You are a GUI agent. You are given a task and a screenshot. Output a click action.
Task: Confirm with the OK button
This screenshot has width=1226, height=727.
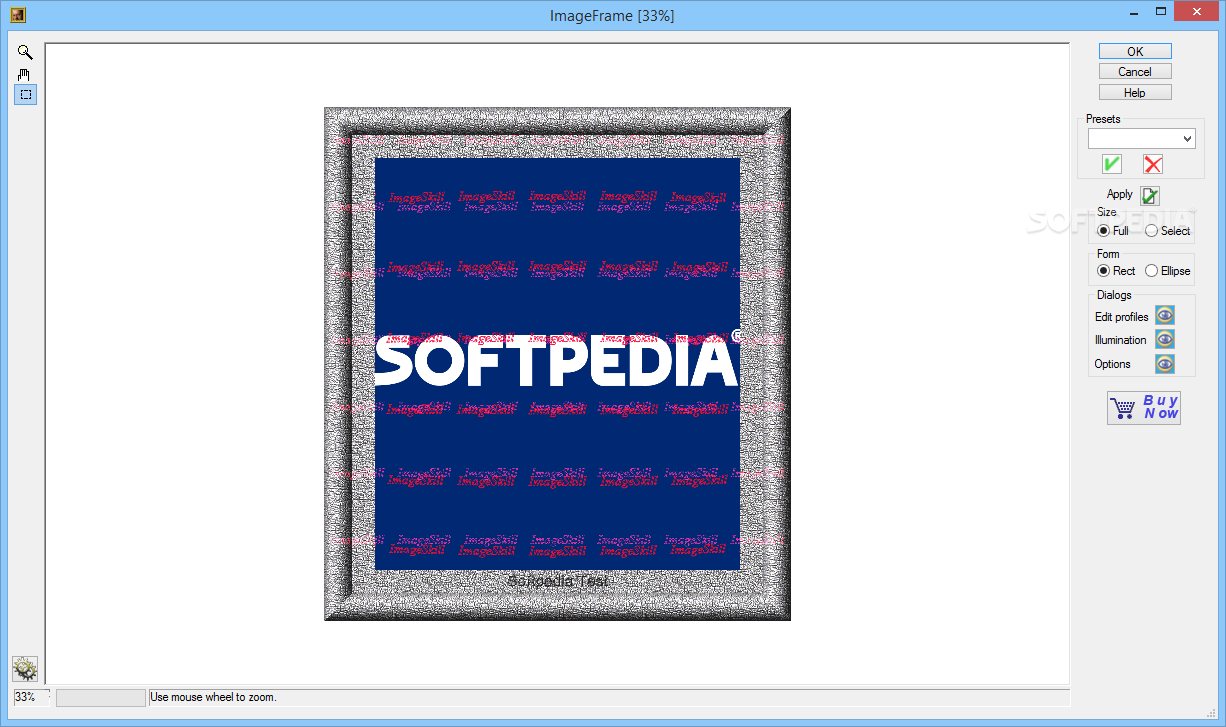click(1135, 51)
